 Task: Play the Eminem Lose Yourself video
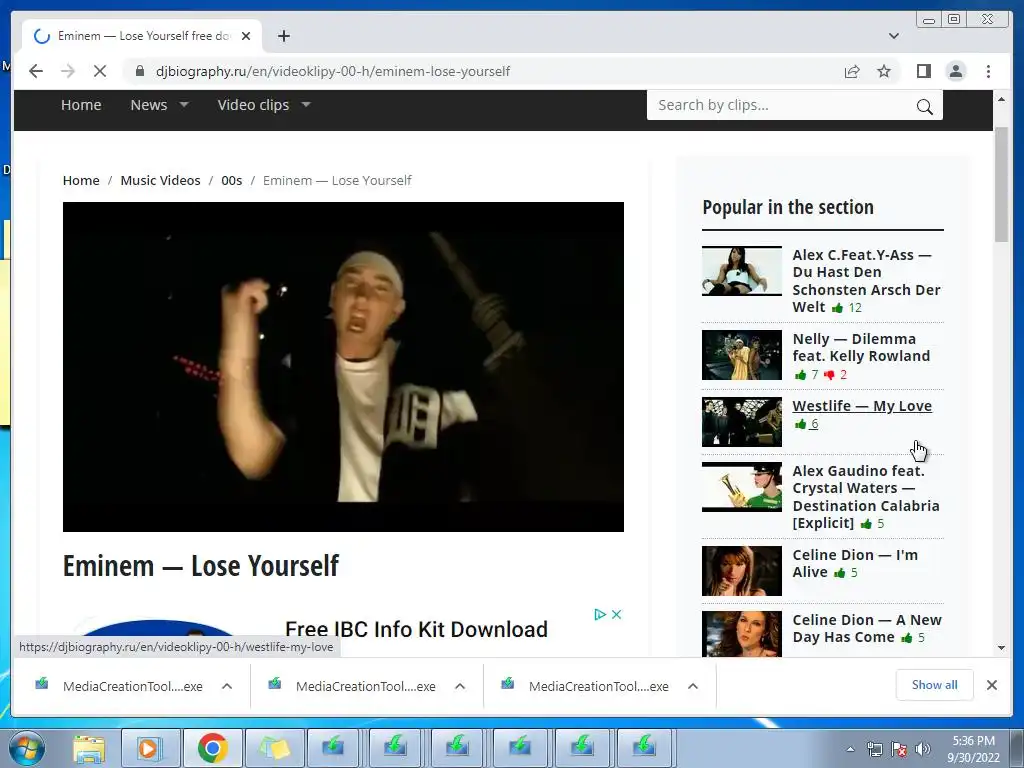pyautogui.click(x=344, y=366)
